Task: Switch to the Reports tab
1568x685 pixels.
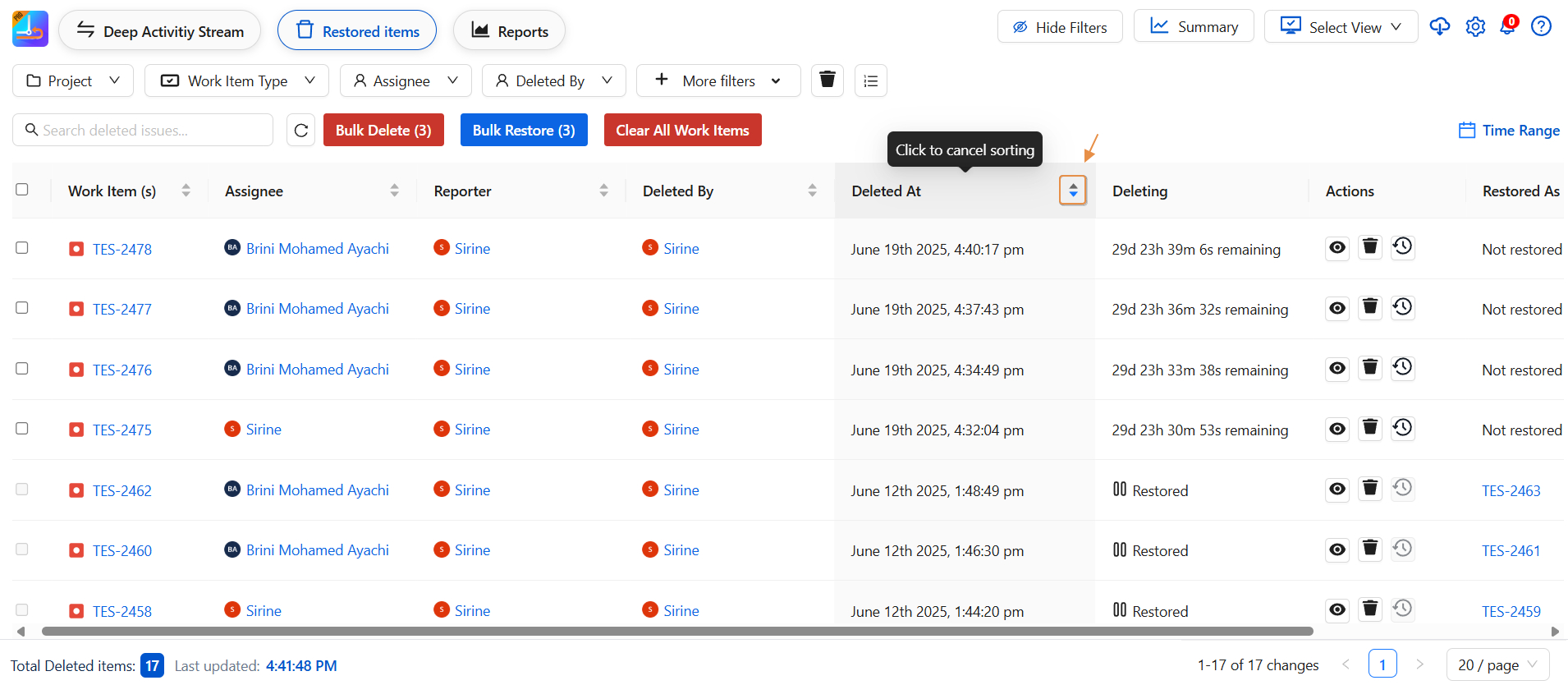Action: [509, 31]
